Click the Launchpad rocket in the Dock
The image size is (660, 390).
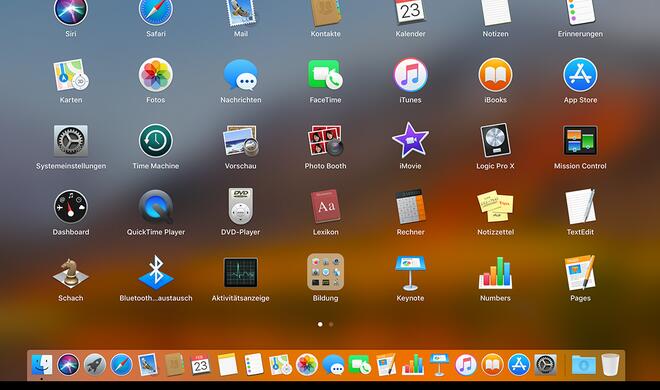[x=95, y=364]
